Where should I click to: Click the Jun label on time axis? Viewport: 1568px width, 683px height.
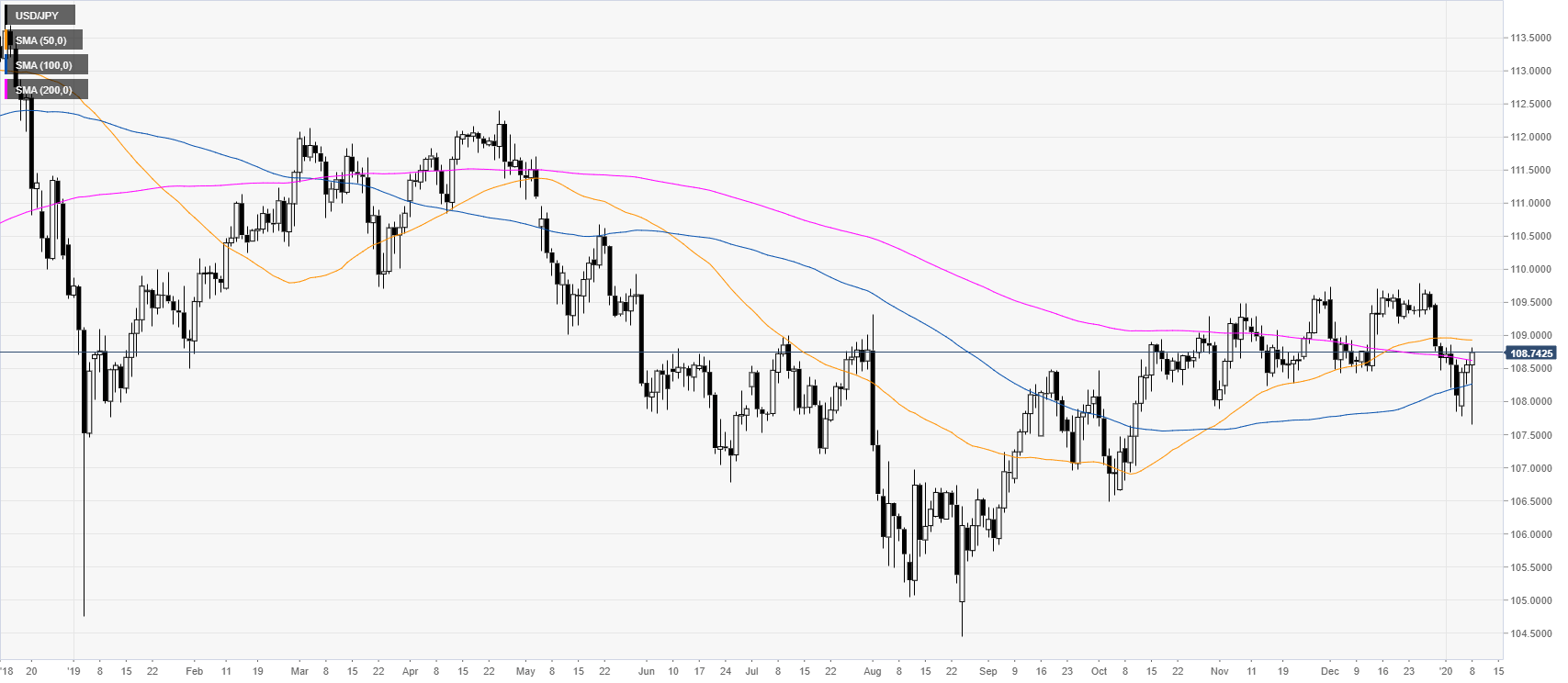coord(647,671)
